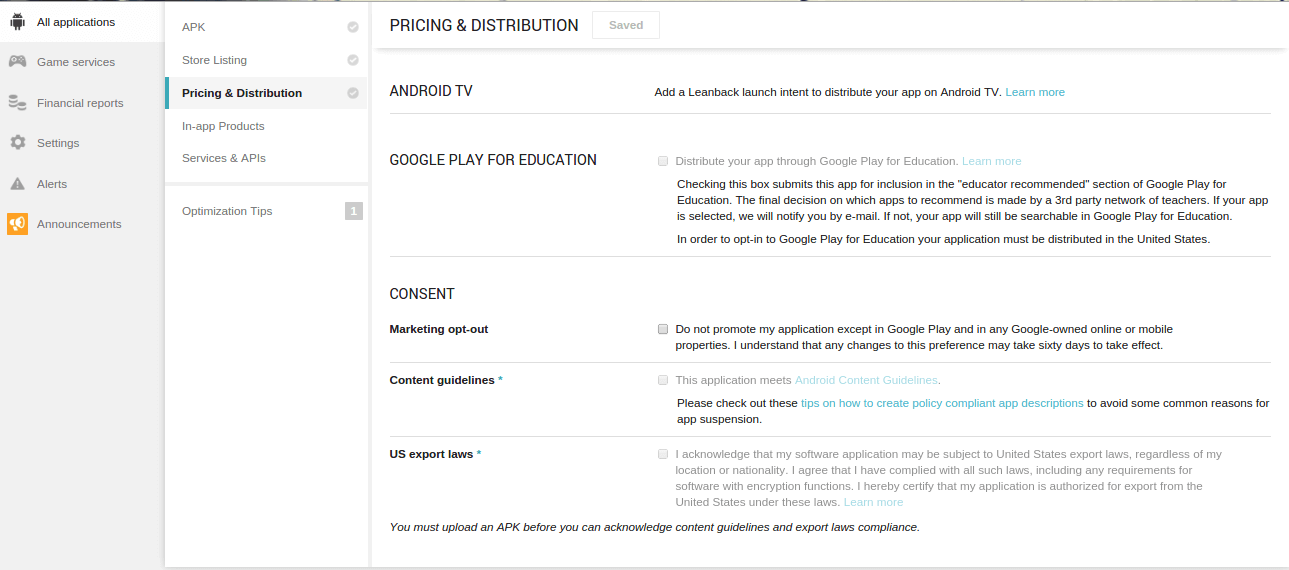Click the checkmark status icon beside APK
The image size is (1289, 570).
(x=353, y=28)
